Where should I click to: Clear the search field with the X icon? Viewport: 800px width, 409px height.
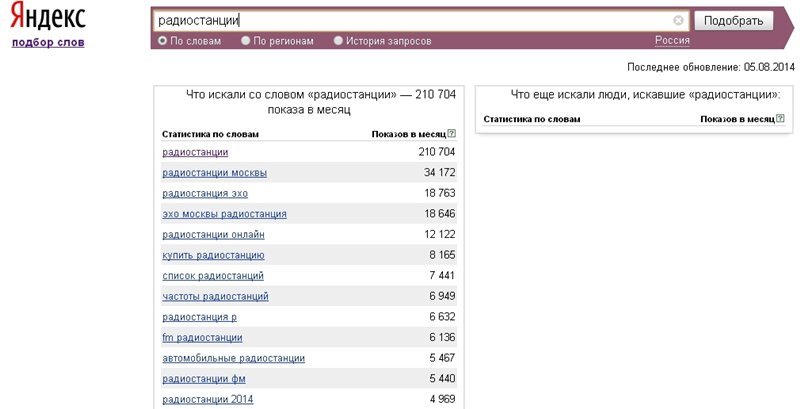point(678,20)
